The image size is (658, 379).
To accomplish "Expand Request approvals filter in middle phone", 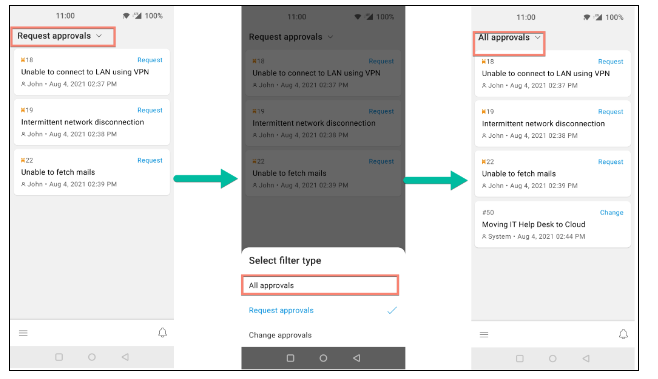I will pos(291,37).
